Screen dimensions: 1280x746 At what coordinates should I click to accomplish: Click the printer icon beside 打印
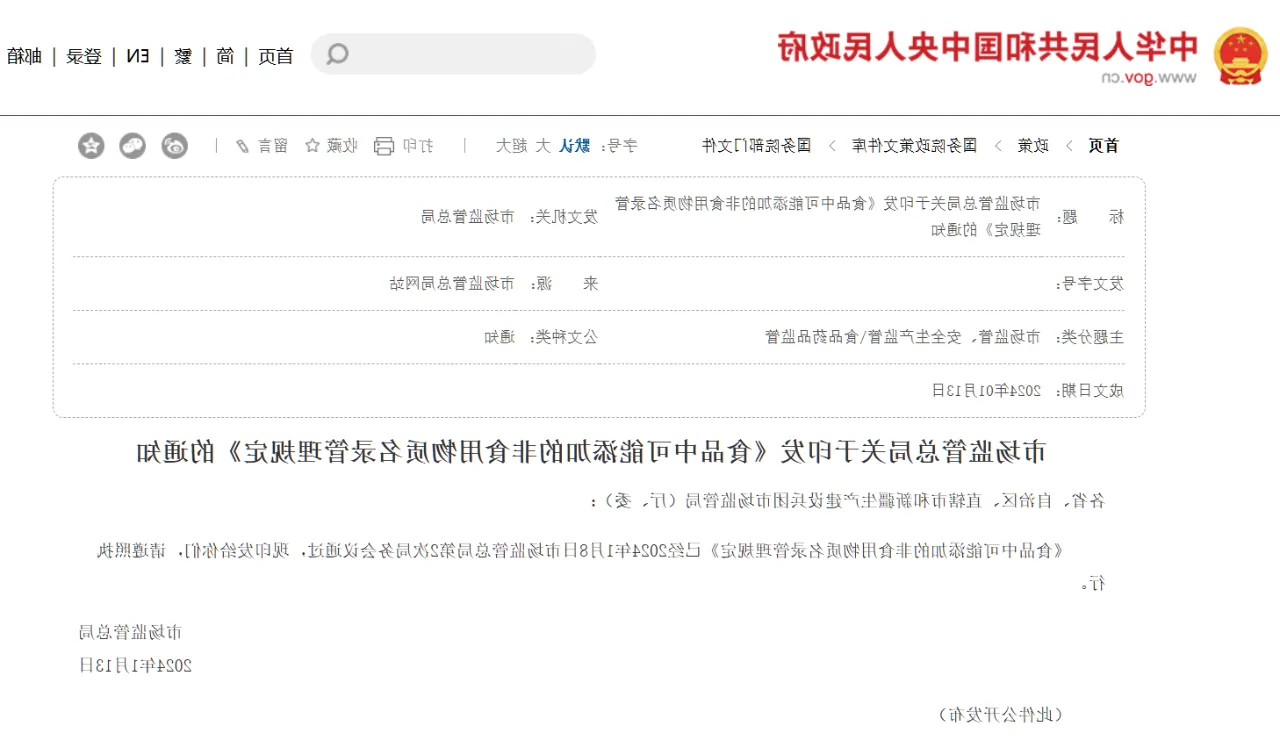coord(384,146)
